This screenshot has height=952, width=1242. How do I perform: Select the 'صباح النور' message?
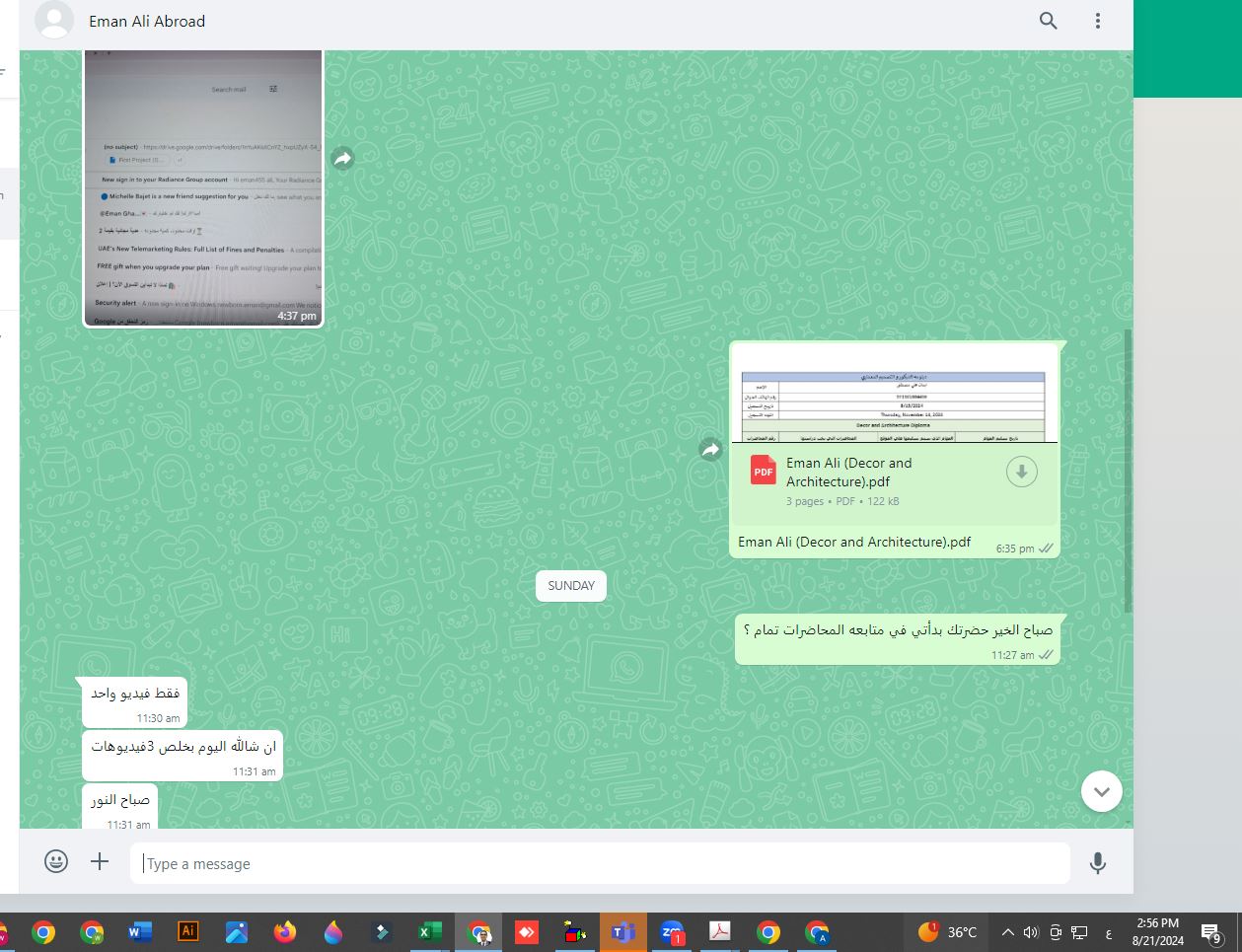[119, 807]
